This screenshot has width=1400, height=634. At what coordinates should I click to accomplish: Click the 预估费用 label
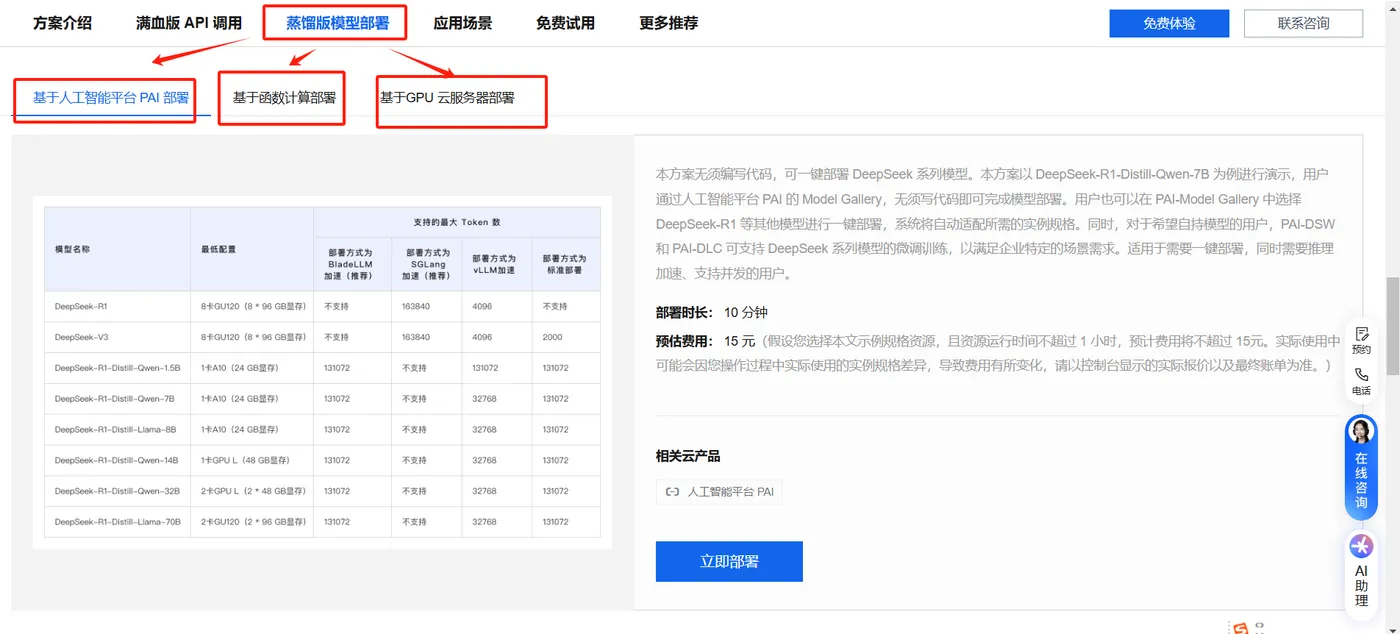685,341
